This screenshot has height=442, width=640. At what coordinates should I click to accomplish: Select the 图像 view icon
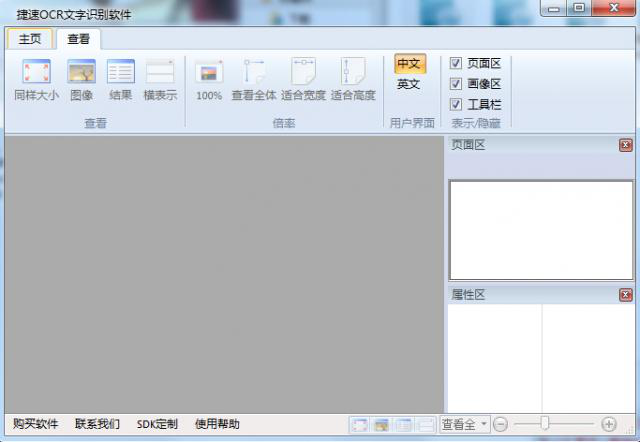tap(81, 80)
